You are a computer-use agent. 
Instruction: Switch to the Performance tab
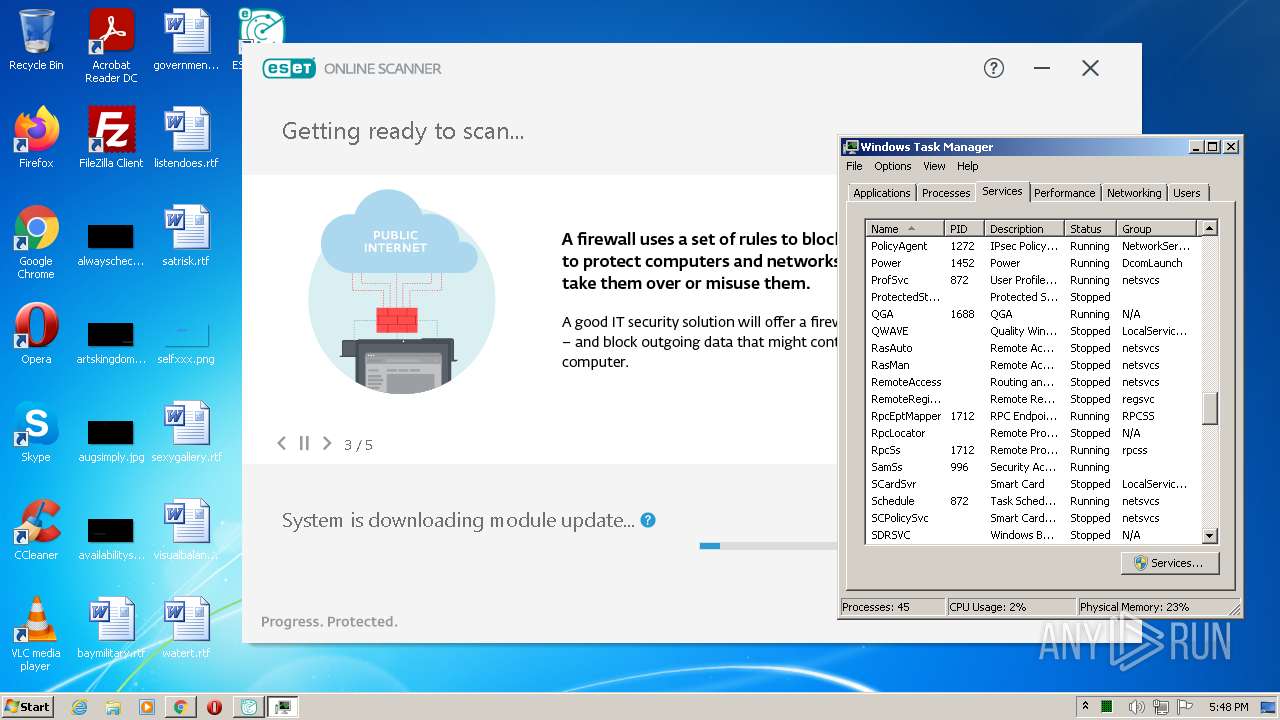1064,193
